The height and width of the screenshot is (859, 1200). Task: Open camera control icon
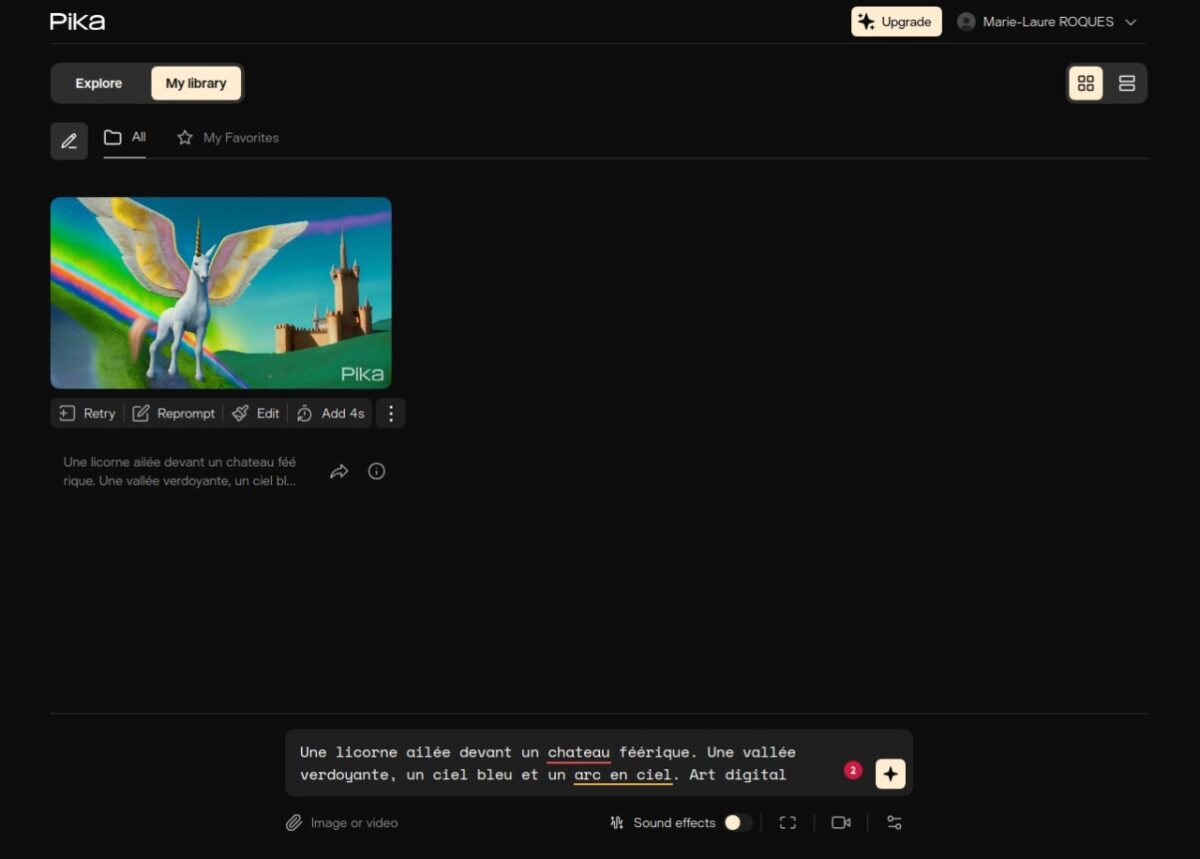tap(841, 822)
